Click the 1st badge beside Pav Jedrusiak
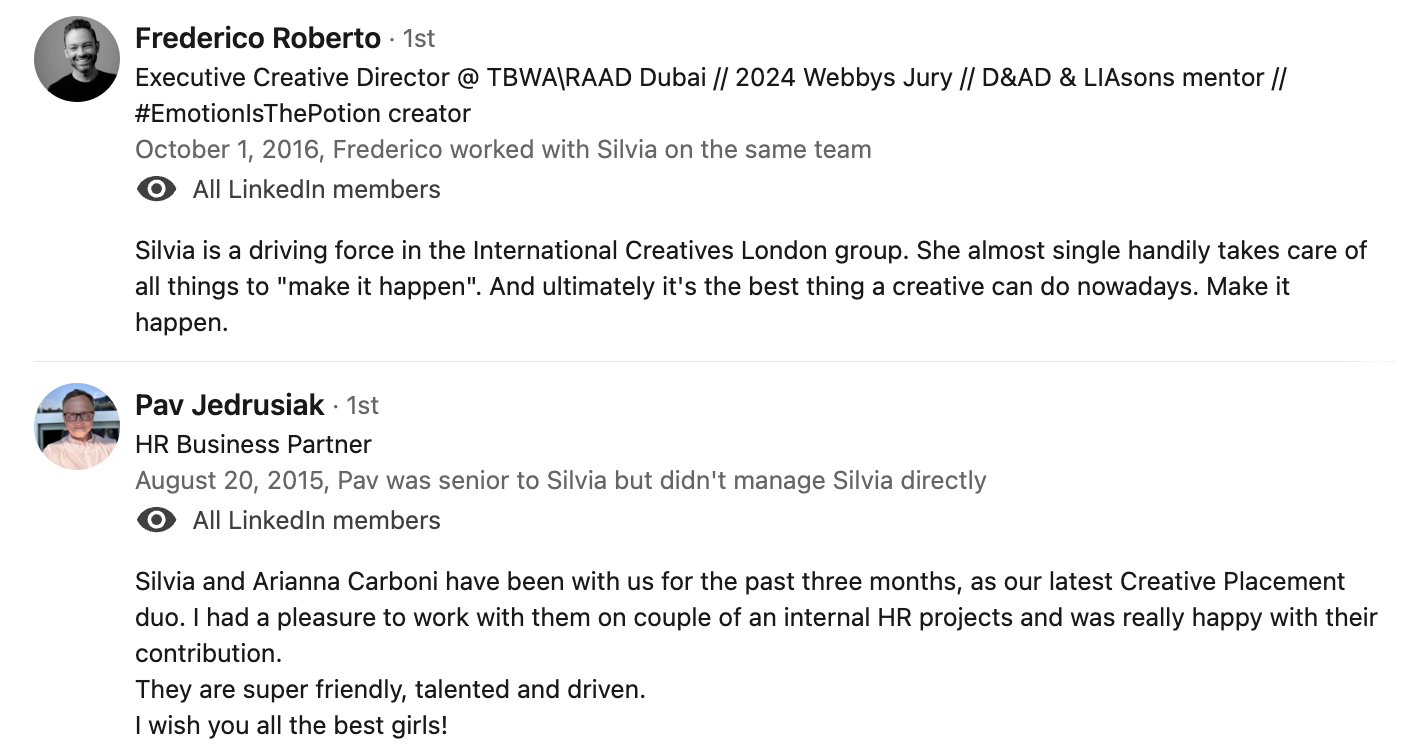 click(x=362, y=406)
